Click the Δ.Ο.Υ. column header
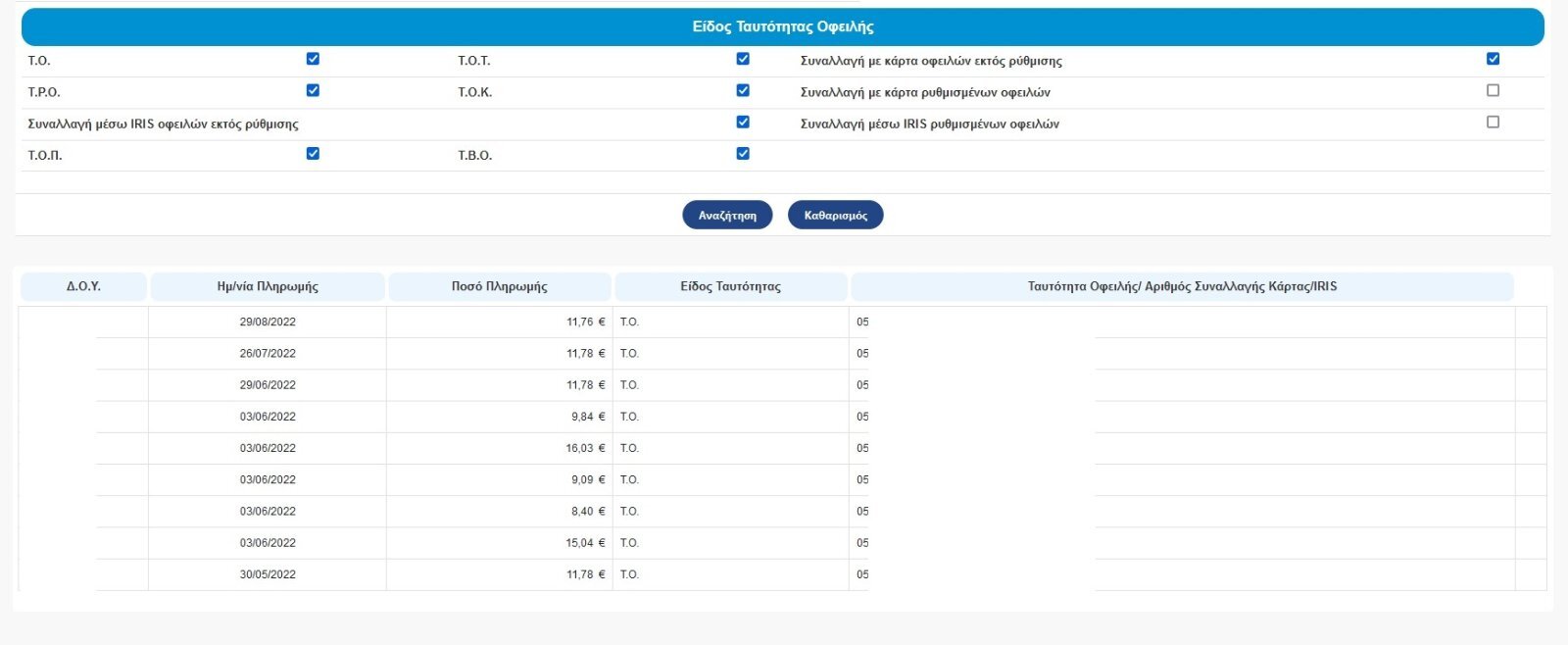This screenshot has width=1568, height=645. [83, 286]
